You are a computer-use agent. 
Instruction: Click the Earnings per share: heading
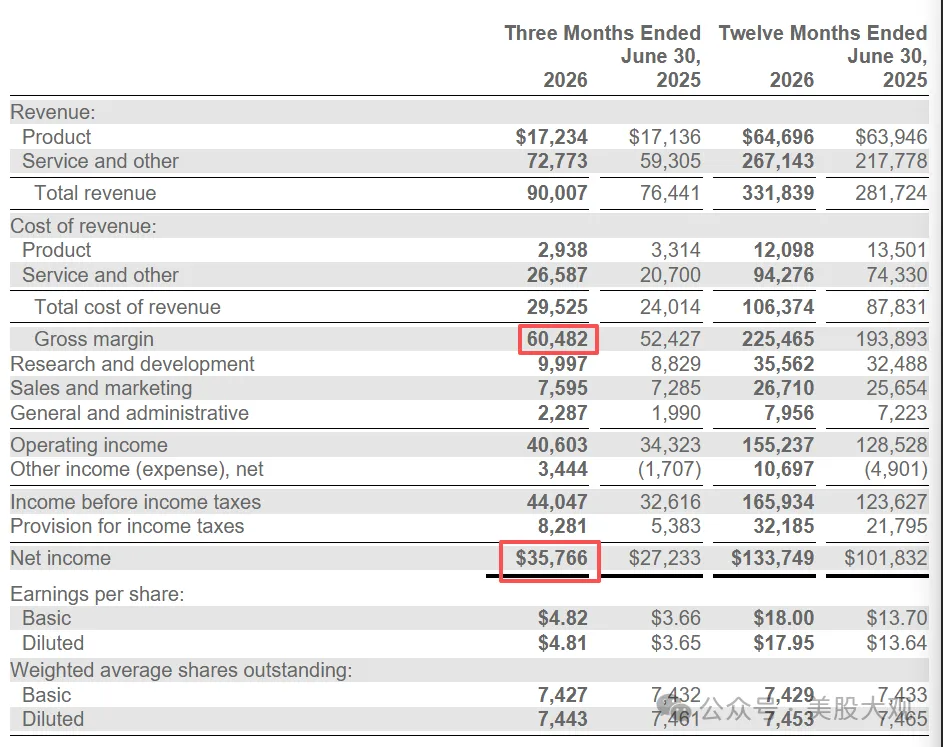[97, 594]
